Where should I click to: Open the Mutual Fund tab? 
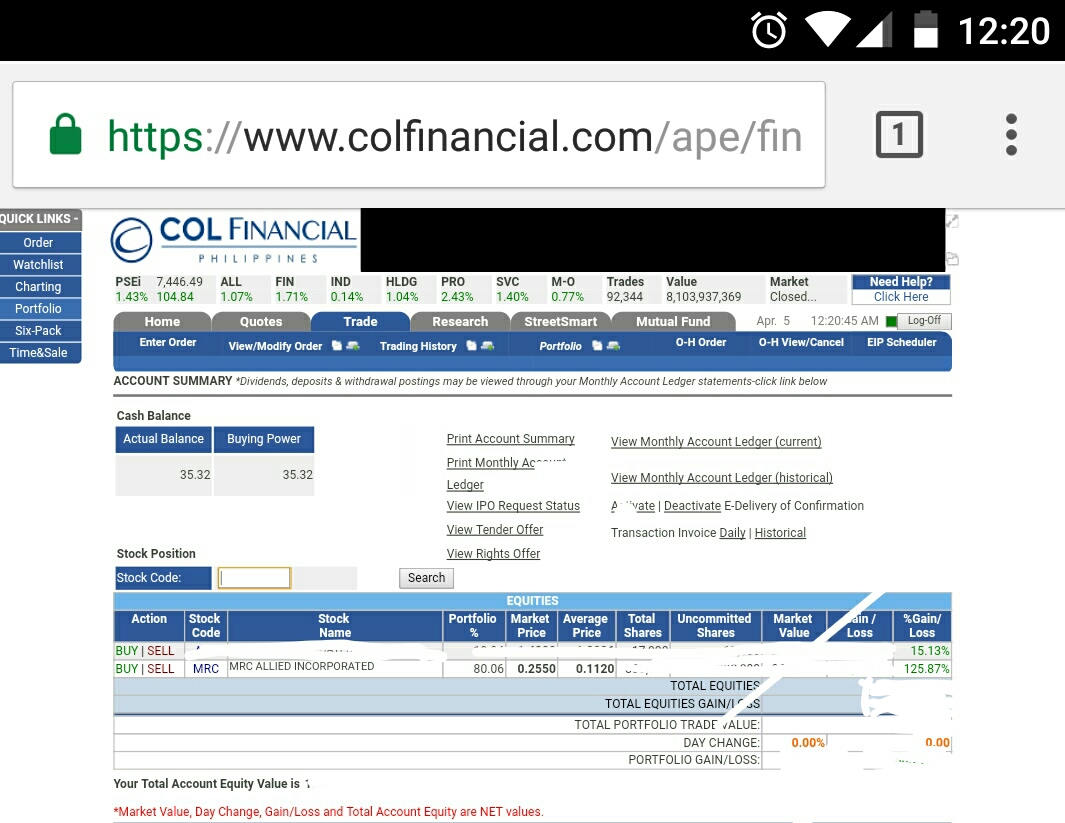coord(673,321)
